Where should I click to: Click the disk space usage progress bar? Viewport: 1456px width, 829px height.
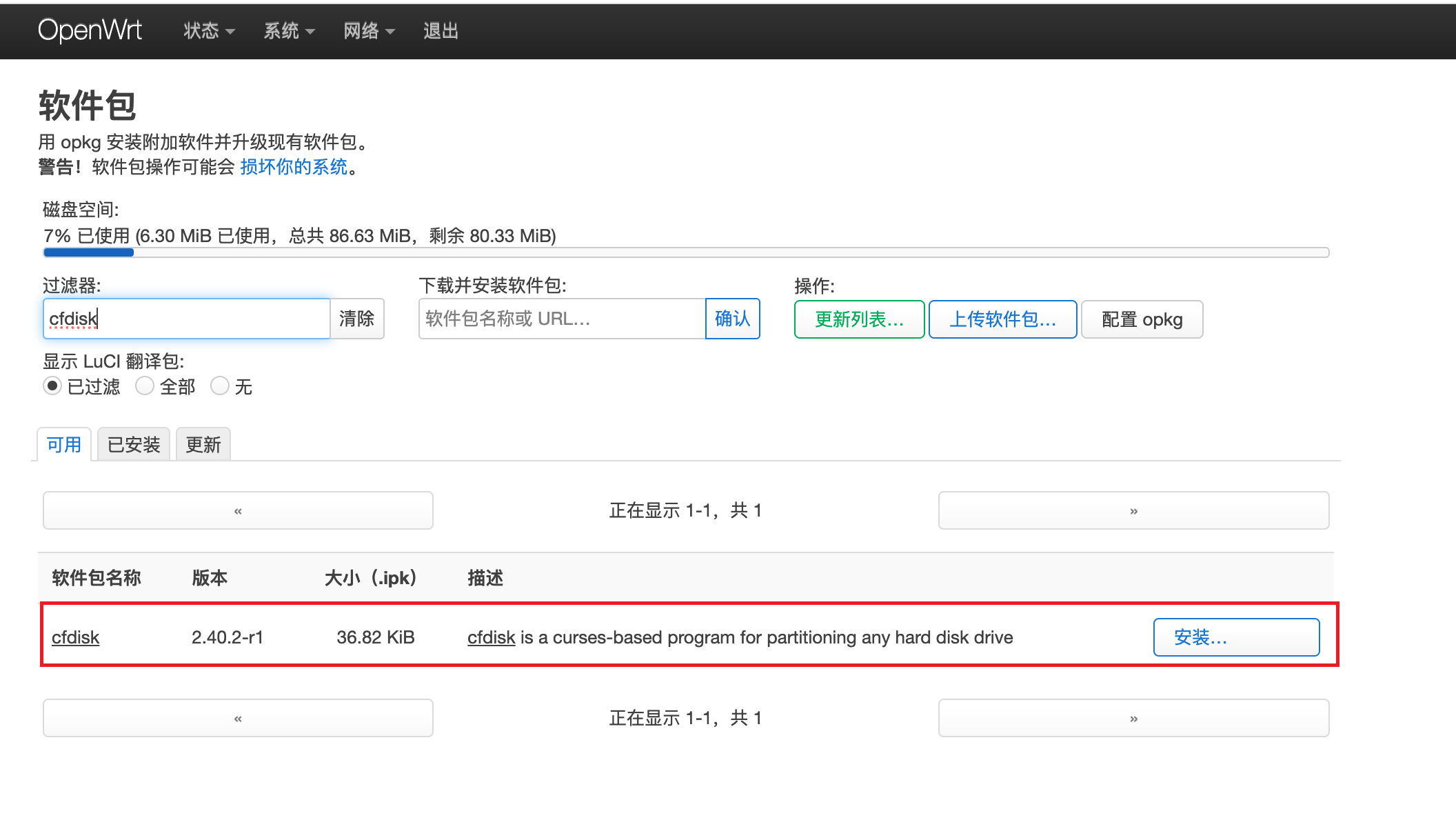pyautogui.click(x=685, y=252)
